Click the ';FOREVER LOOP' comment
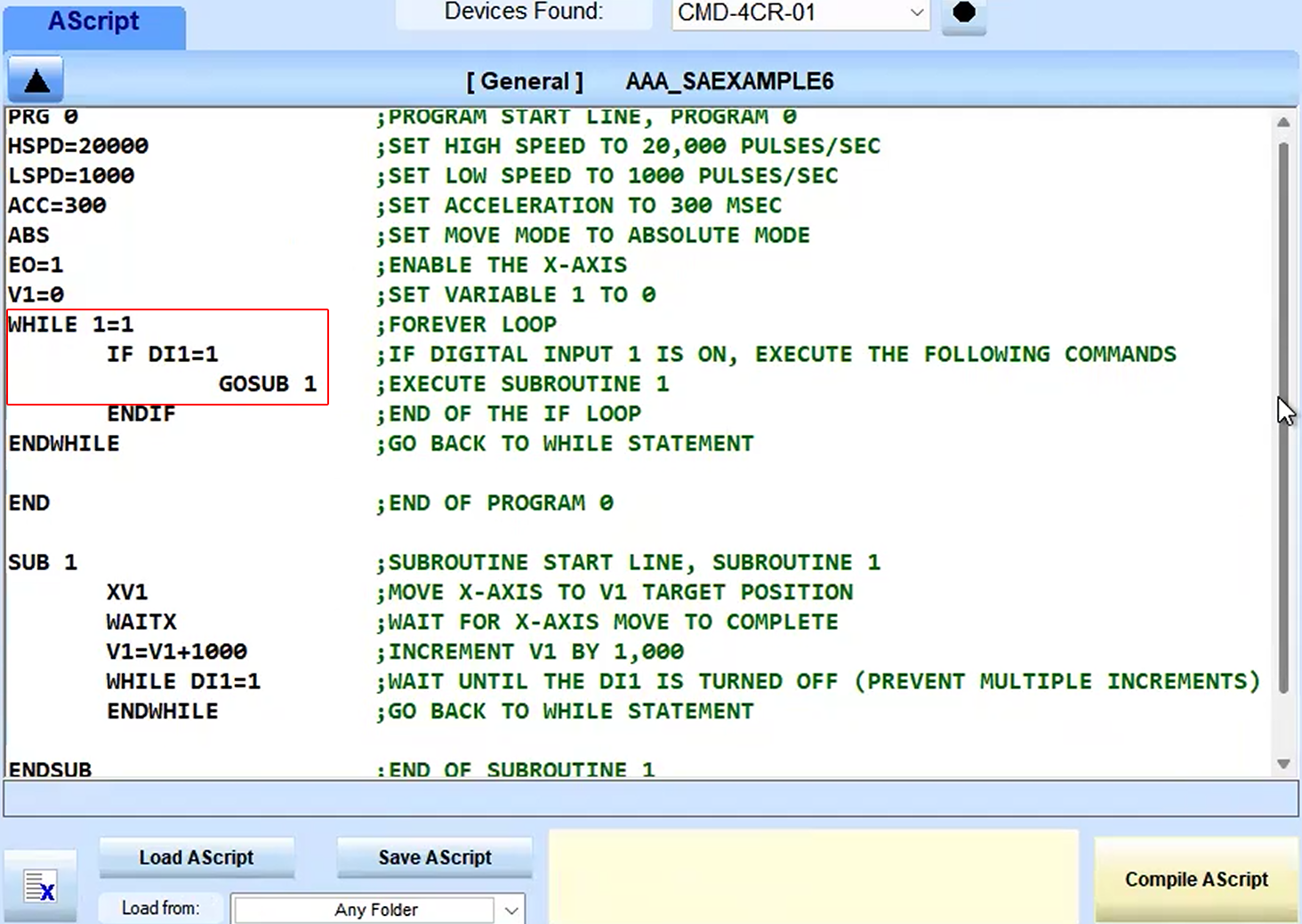 click(x=466, y=325)
